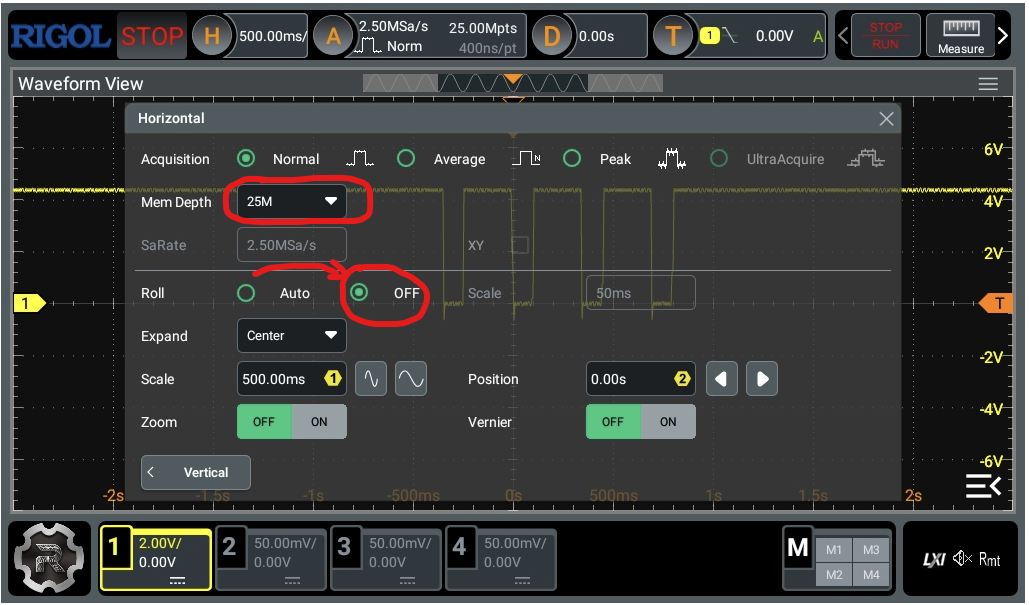Set Zoom to OFF

pos(264,421)
